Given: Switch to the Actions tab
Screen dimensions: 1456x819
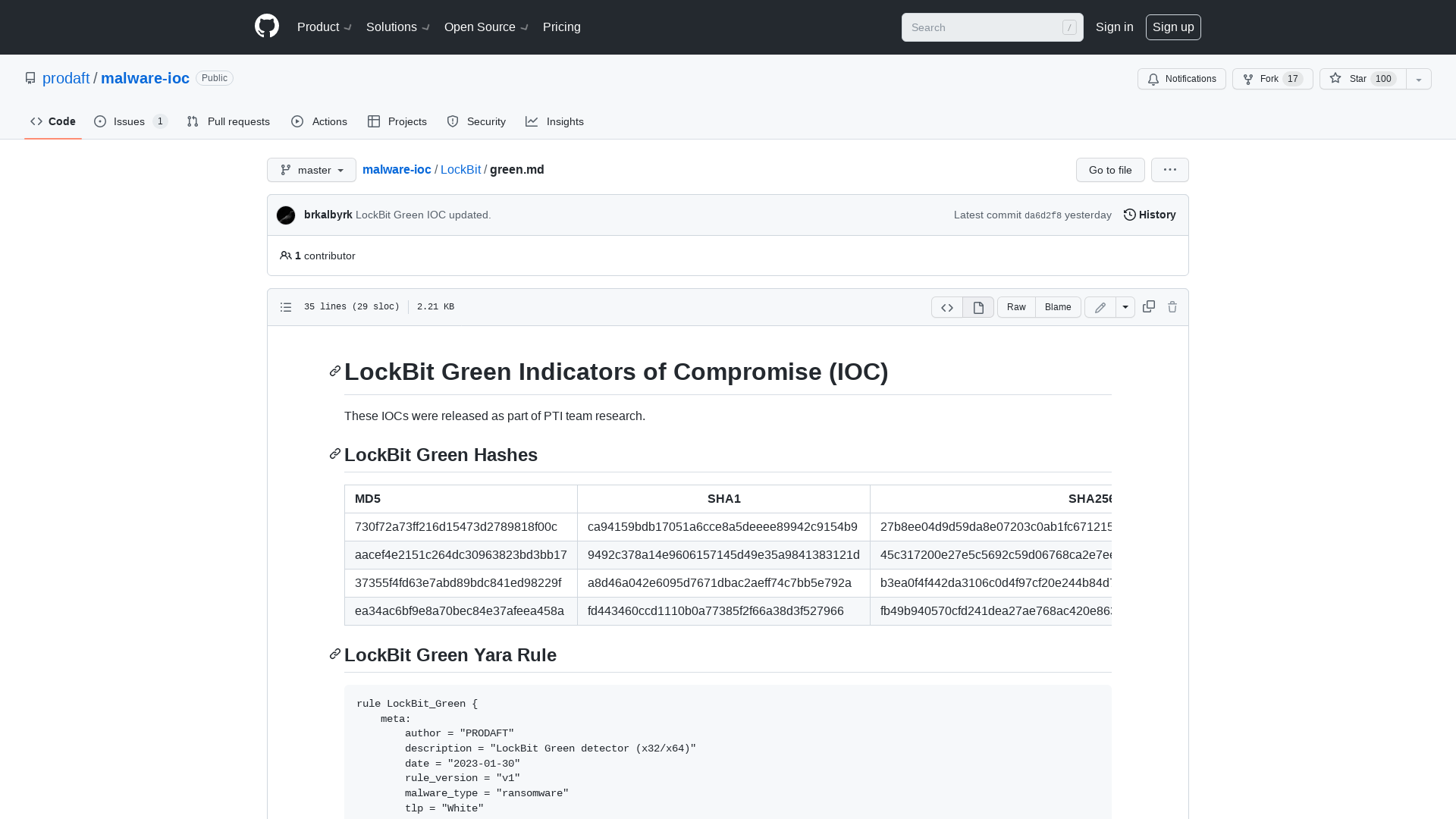Looking at the screenshot, I should [319, 121].
